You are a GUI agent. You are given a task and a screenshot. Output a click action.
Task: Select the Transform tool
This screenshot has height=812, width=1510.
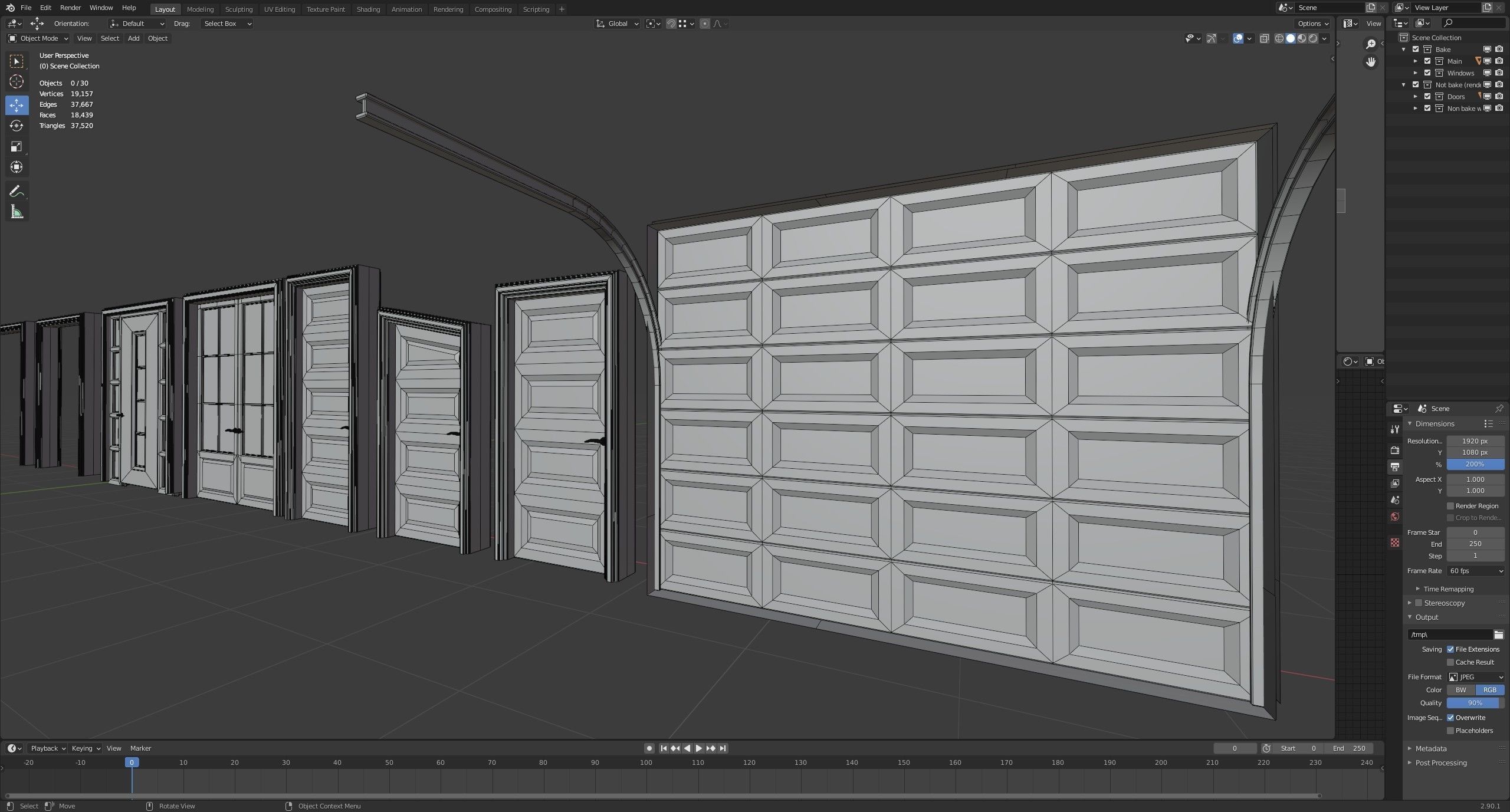(17, 167)
